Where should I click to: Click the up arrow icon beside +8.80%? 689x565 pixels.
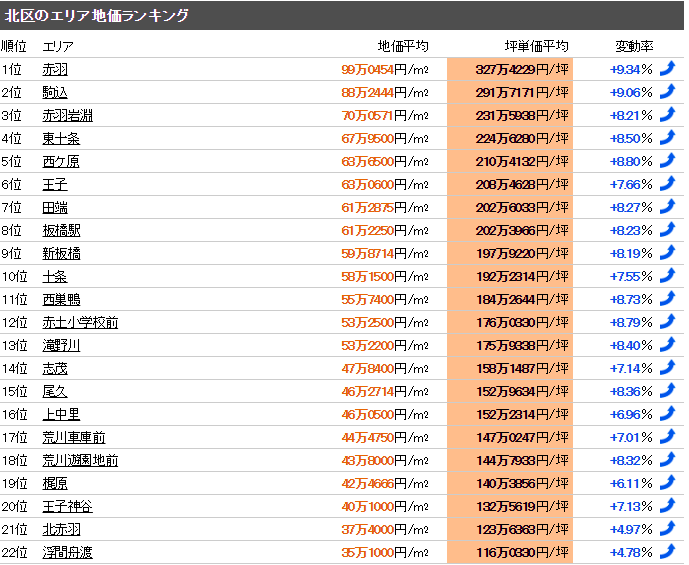667,161
